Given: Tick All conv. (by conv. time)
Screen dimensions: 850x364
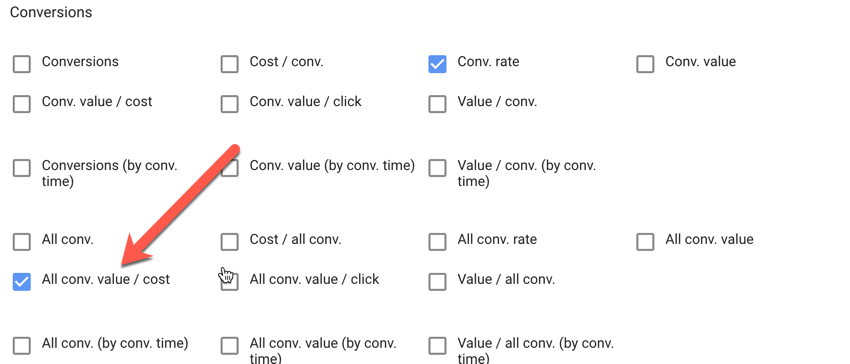Looking at the screenshot, I should (x=22, y=346).
